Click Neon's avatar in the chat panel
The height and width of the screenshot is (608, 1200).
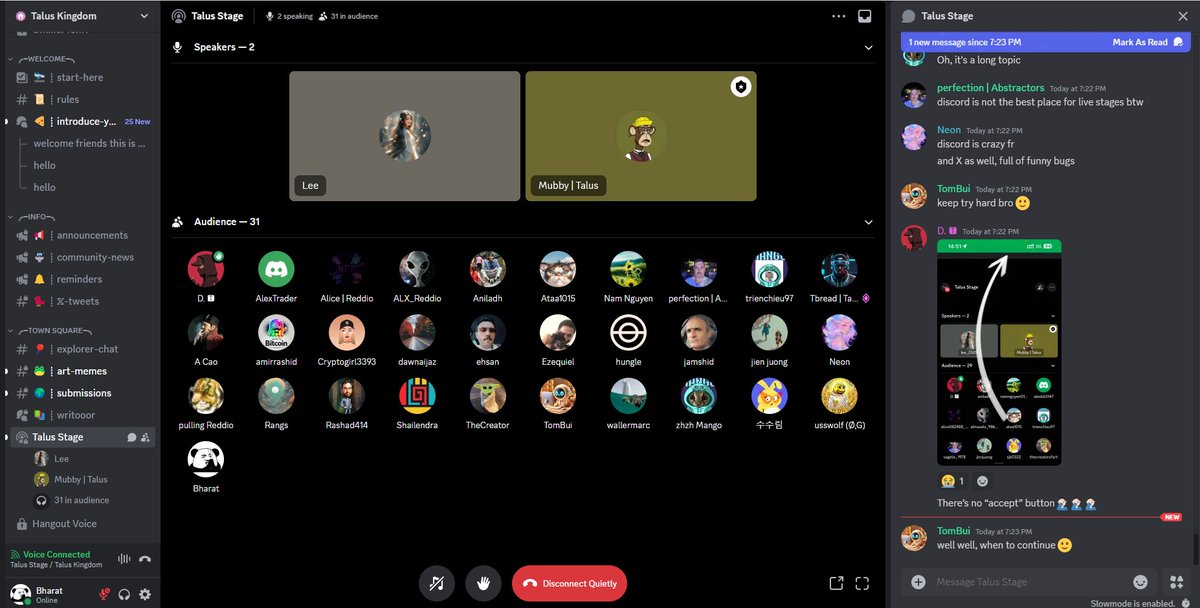click(914, 137)
